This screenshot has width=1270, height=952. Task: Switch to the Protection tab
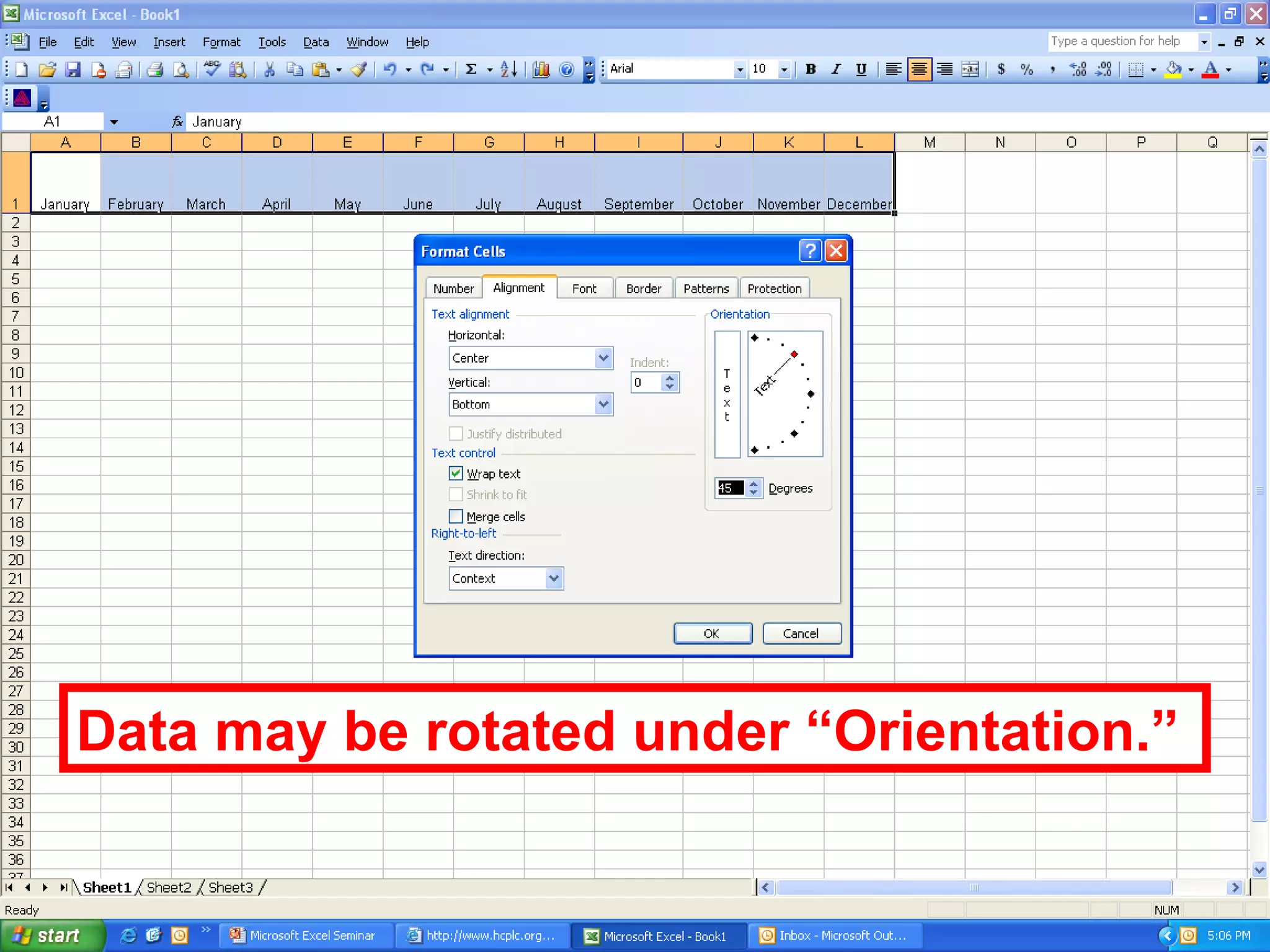tap(775, 289)
